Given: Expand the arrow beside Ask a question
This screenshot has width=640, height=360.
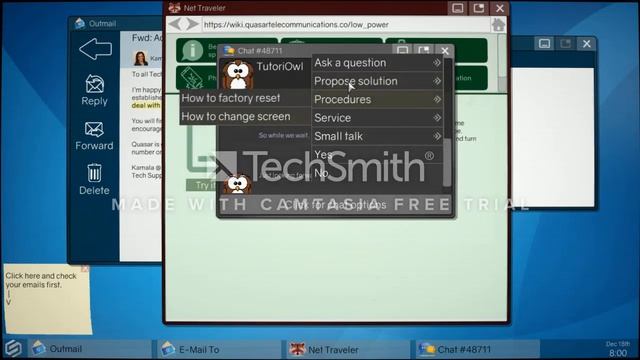Looking at the screenshot, I should tap(437, 63).
